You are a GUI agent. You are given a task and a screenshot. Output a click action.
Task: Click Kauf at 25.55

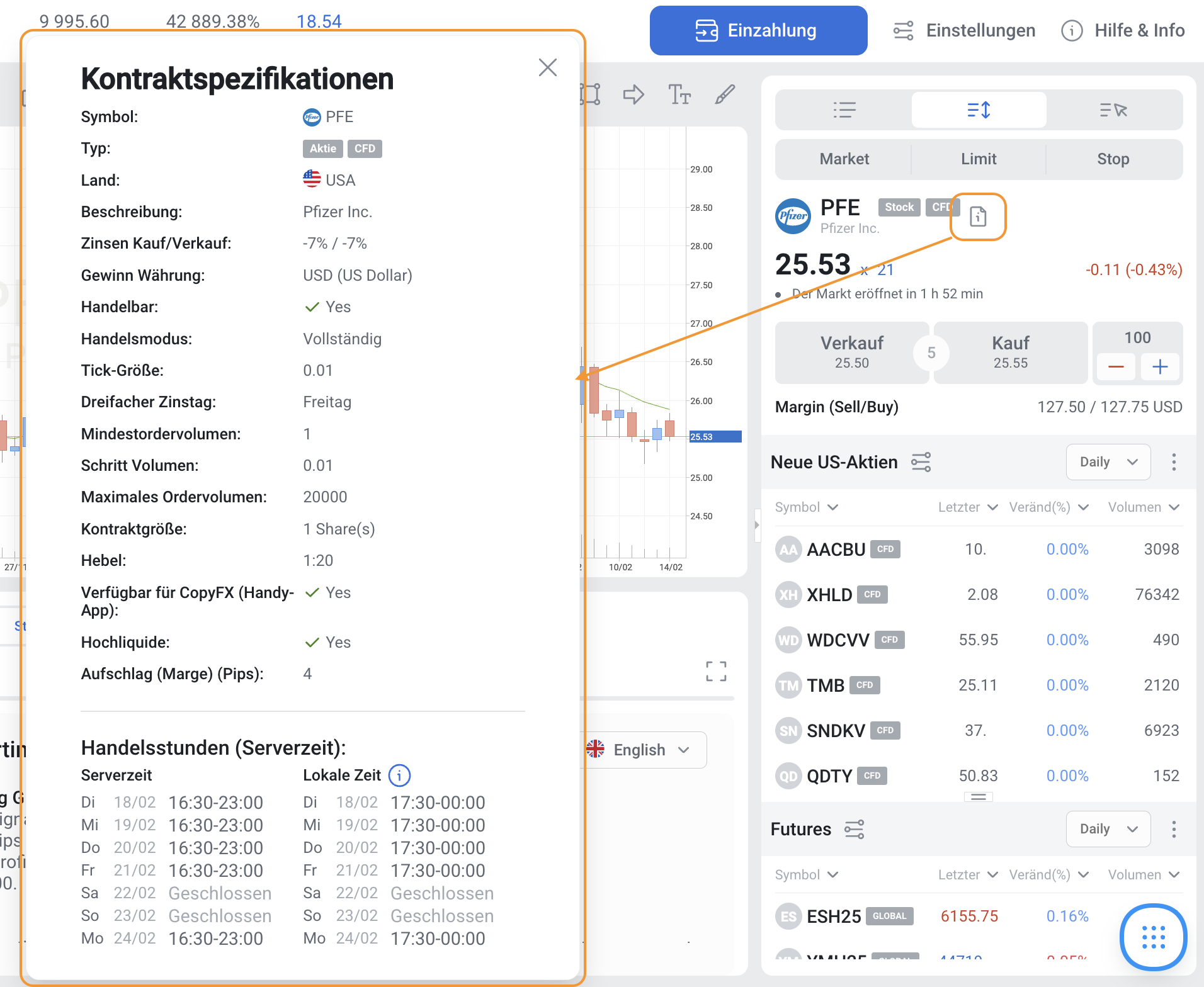(x=1011, y=352)
